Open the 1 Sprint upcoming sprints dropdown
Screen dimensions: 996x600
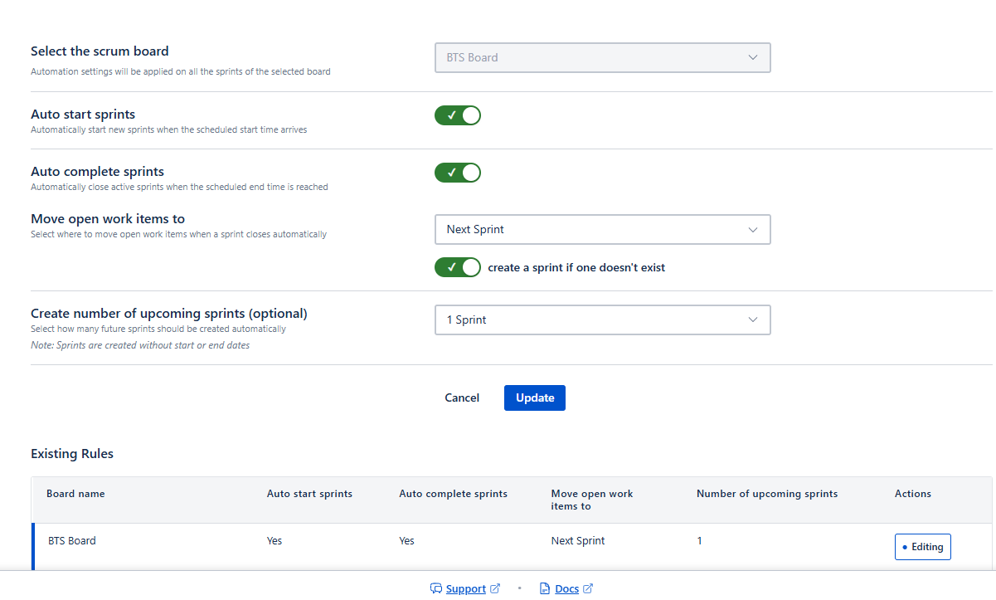click(602, 320)
